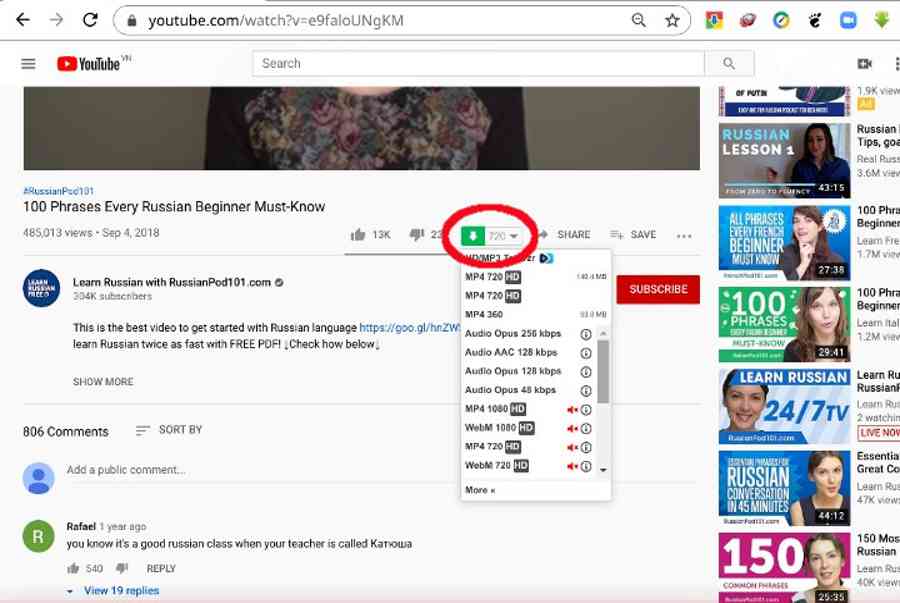Bookmark this page with star icon
The height and width of the screenshot is (603, 900).
[x=672, y=20]
